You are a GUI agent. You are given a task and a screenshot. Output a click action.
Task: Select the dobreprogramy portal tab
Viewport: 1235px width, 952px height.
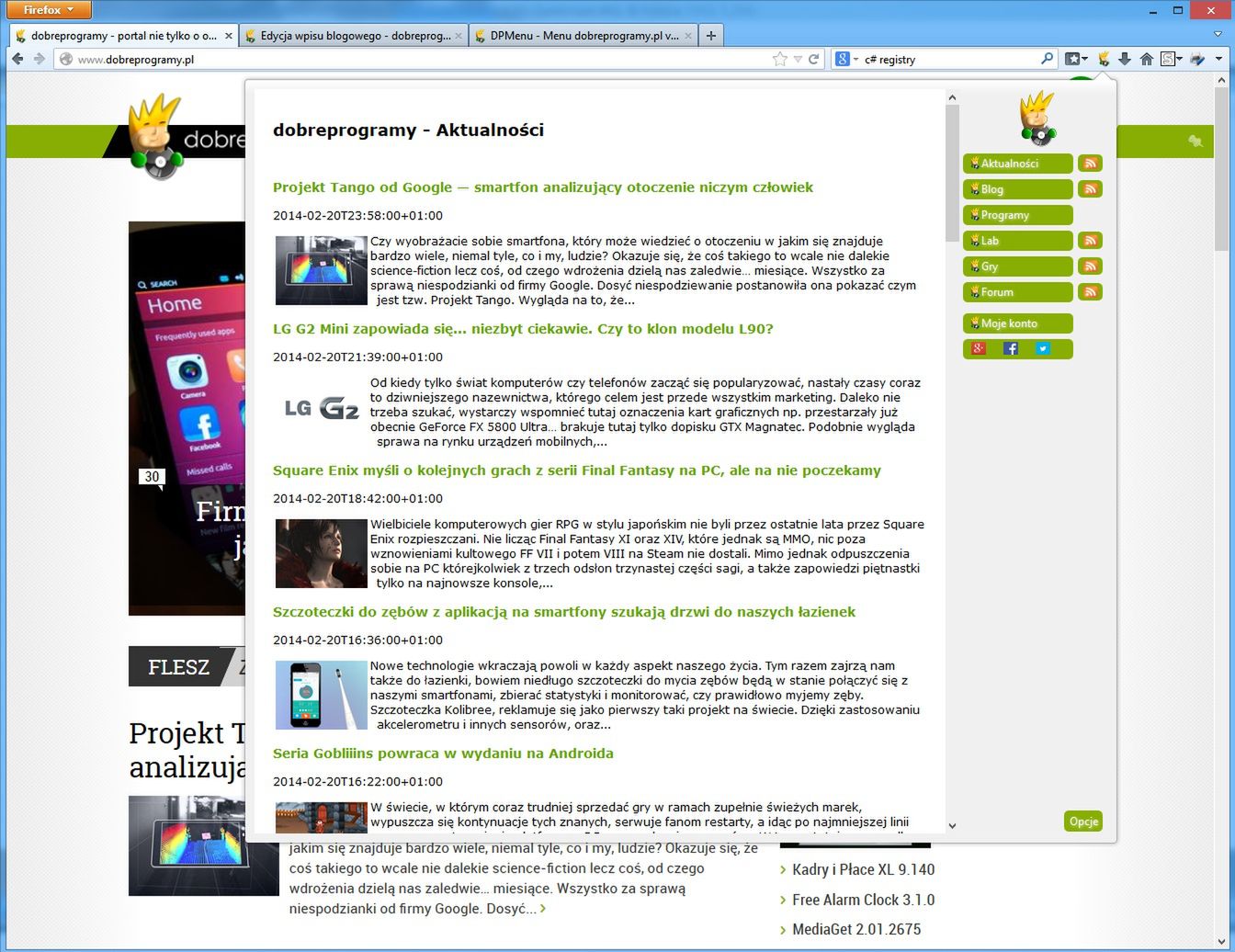point(123,36)
